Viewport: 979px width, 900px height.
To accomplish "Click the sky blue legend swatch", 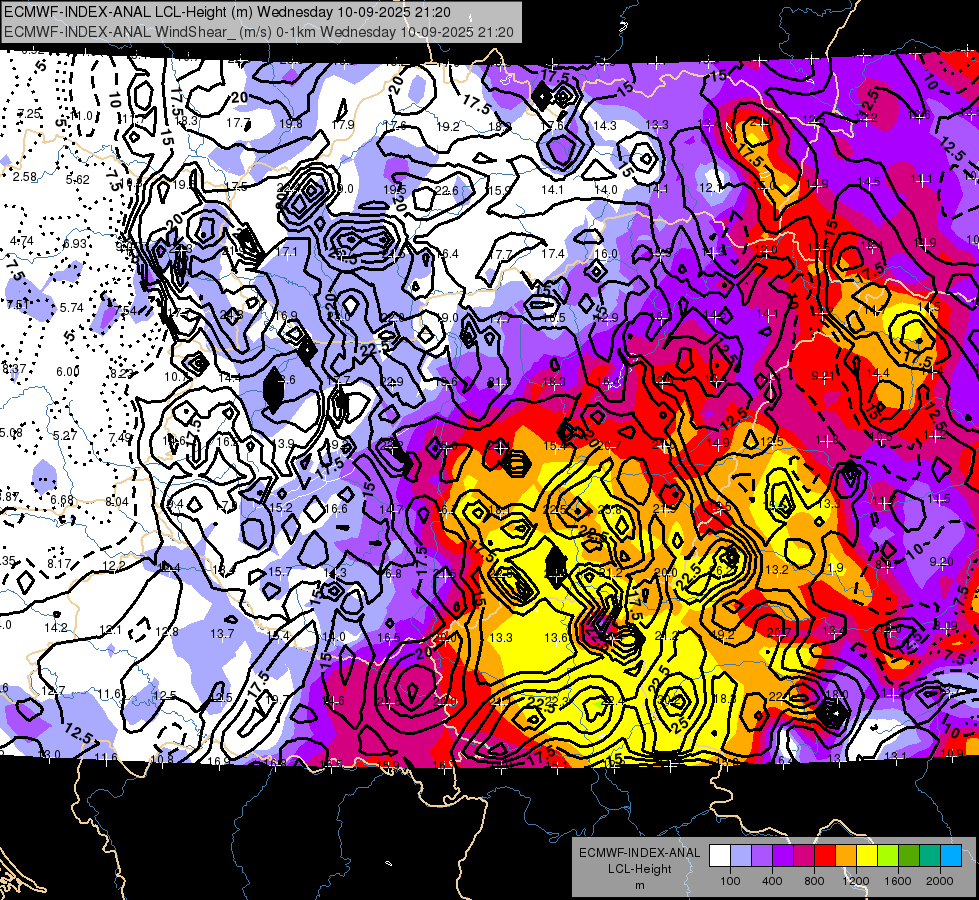I will pos(951,856).
